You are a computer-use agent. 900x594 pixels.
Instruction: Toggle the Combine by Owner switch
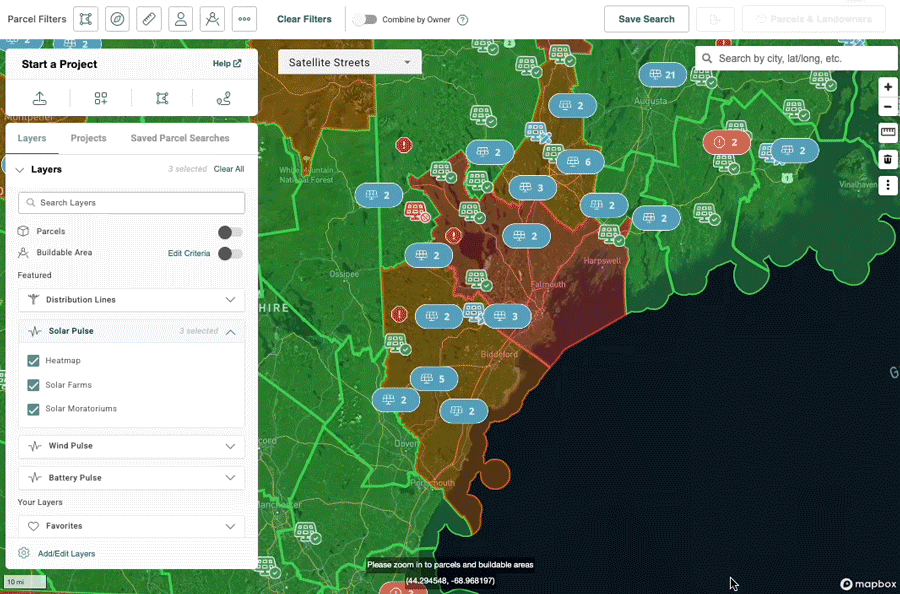365,20
